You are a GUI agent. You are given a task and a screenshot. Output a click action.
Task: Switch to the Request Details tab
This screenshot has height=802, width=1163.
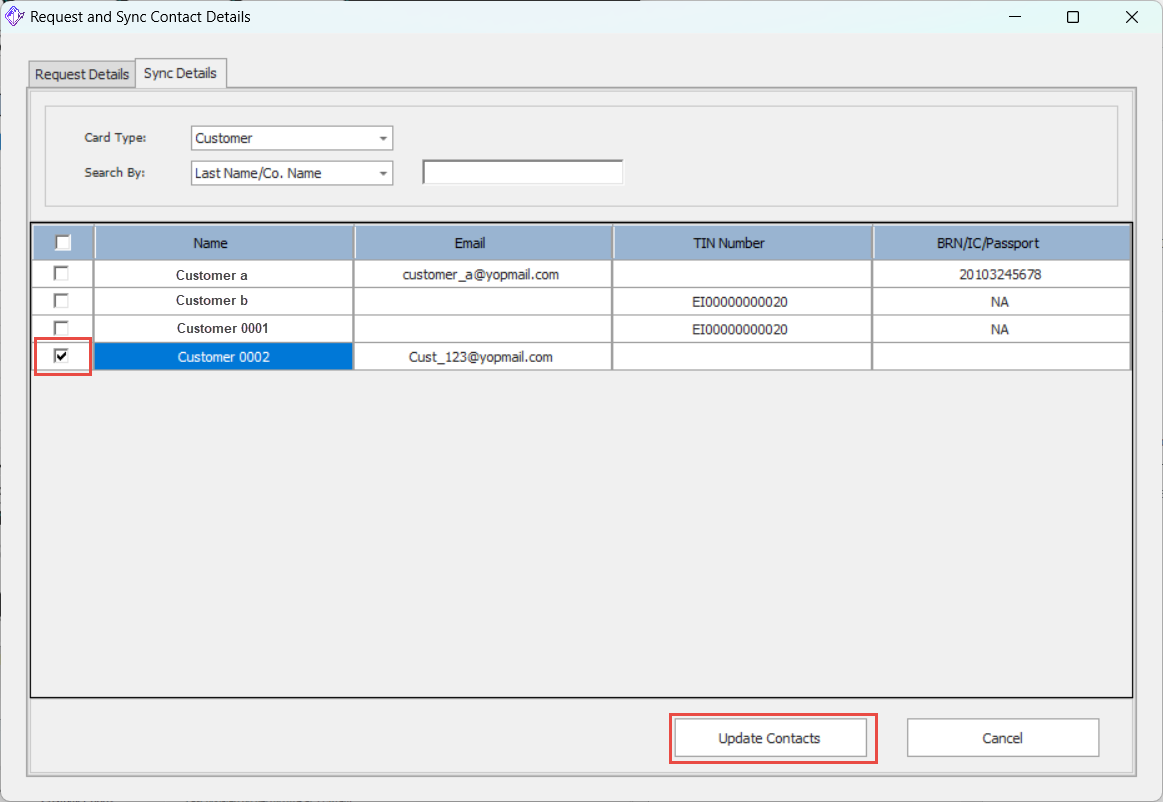coord(82,75)
